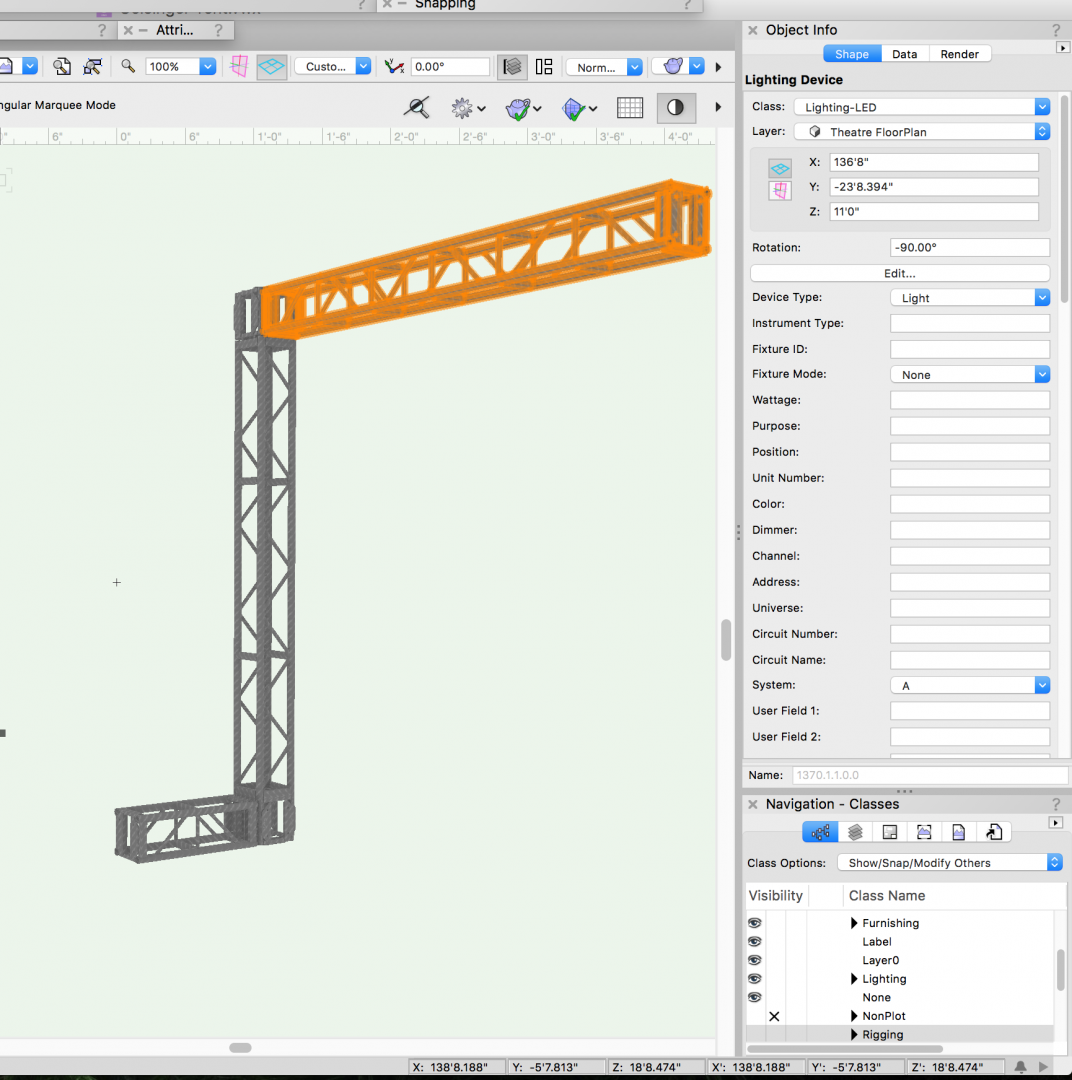Open the Sheet Layers tab icon in Navigation
The image size is (1072, 1080).
point(889,832)
